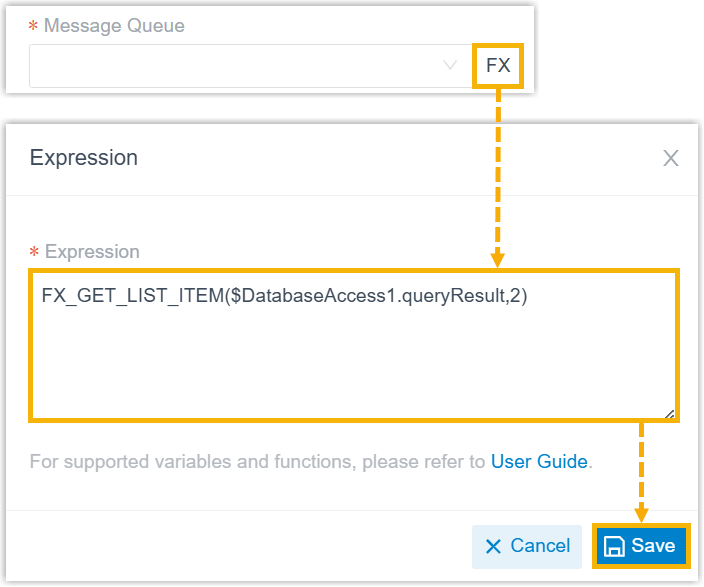Screen dimensions: 704x587
Task: Open the Message Queue combo box field
Action: 250,66
